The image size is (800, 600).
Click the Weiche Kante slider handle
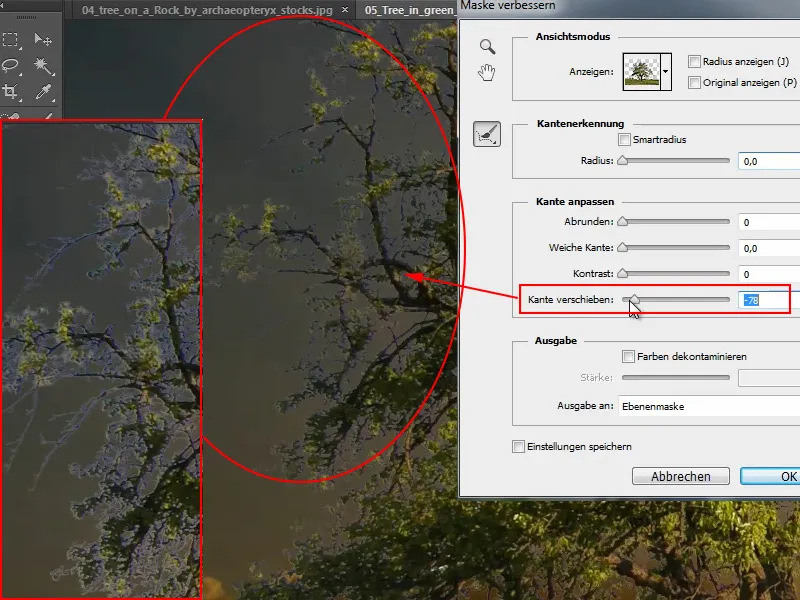622,247
